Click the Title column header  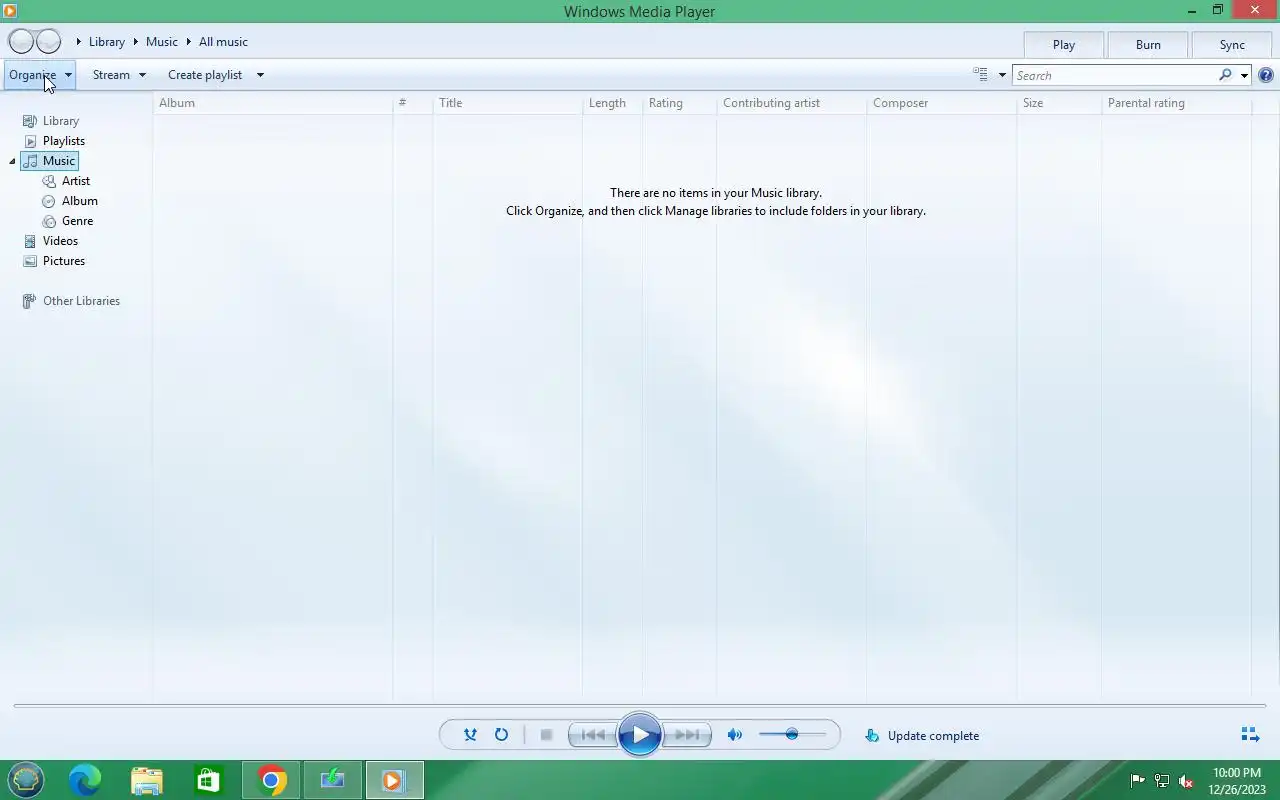(x=508, y=103)
